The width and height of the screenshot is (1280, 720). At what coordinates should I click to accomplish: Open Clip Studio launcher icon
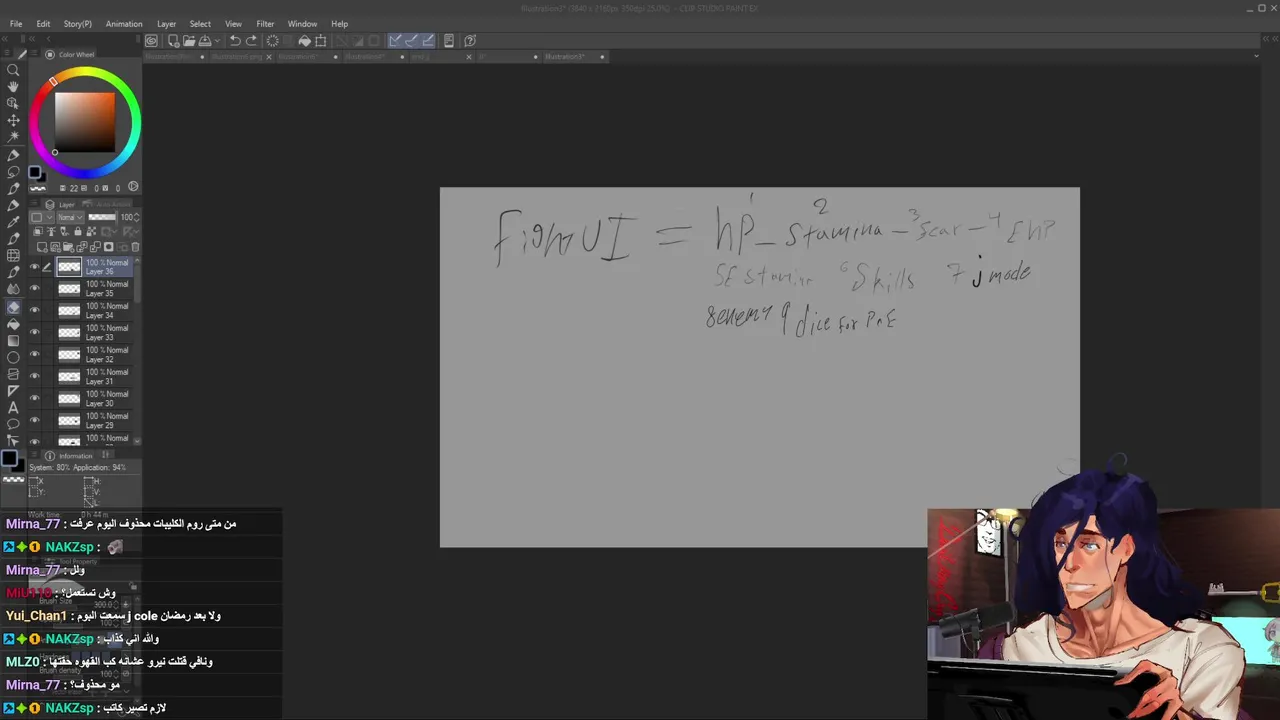tap(151, 41)
